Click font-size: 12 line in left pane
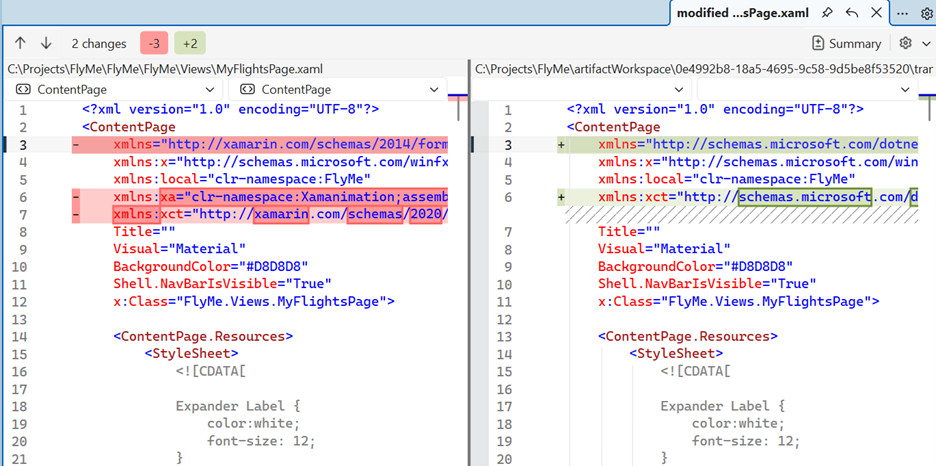The image size is (936, 466). click(261, 441)
